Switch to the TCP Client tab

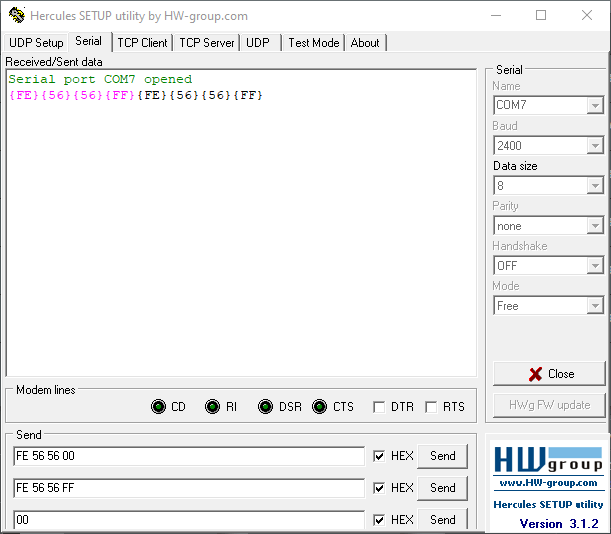pos(142,43)
